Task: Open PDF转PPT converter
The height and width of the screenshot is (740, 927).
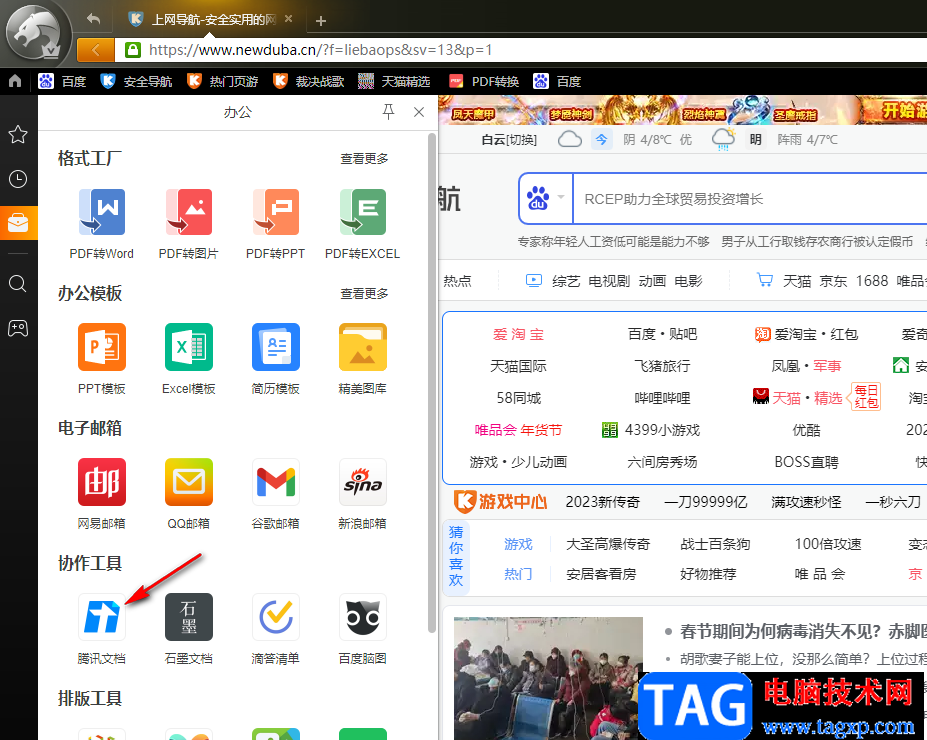Action: [x=275, y=224]
